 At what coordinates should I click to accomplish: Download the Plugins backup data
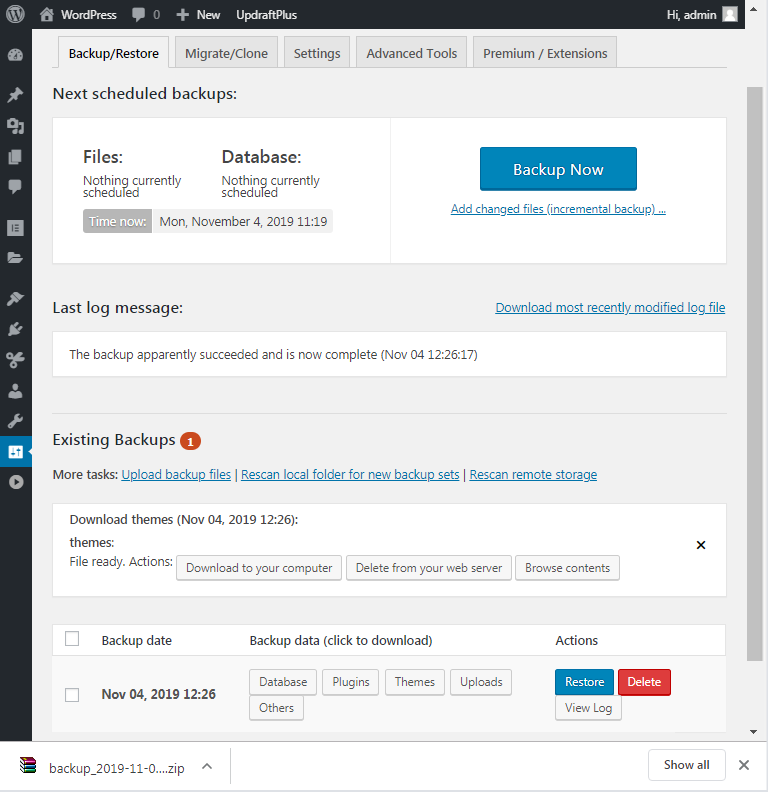351,682
